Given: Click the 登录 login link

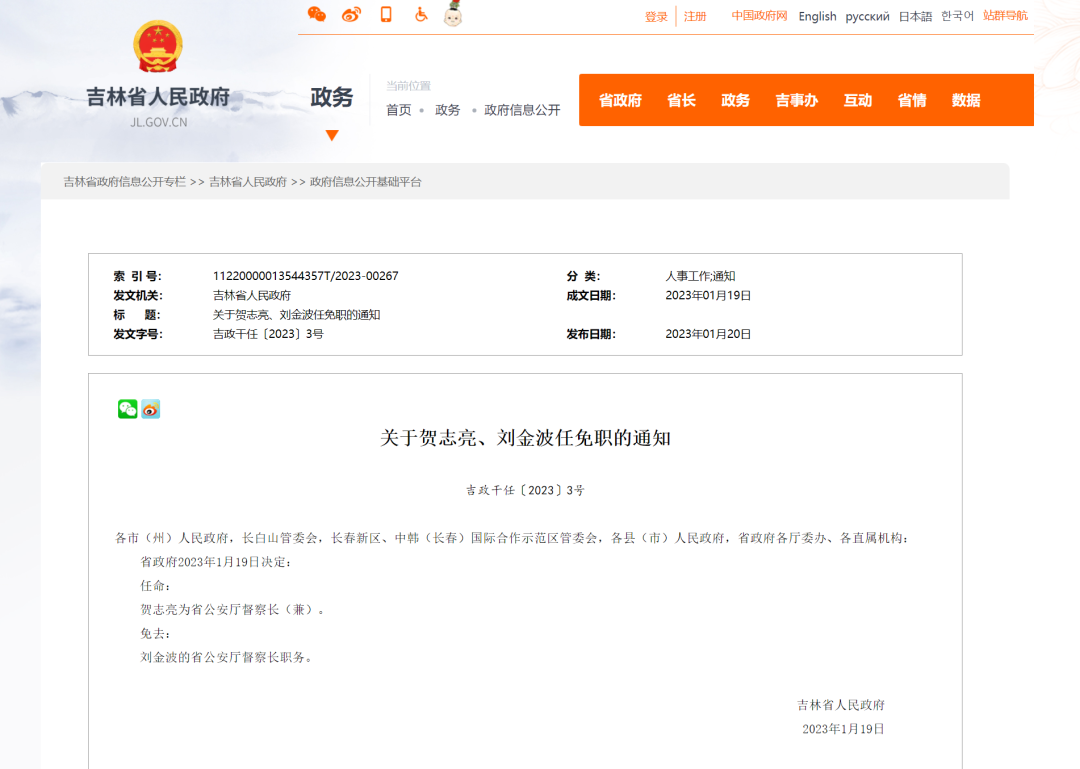Looking at the screenshot, I should click(x=656, y=17).
